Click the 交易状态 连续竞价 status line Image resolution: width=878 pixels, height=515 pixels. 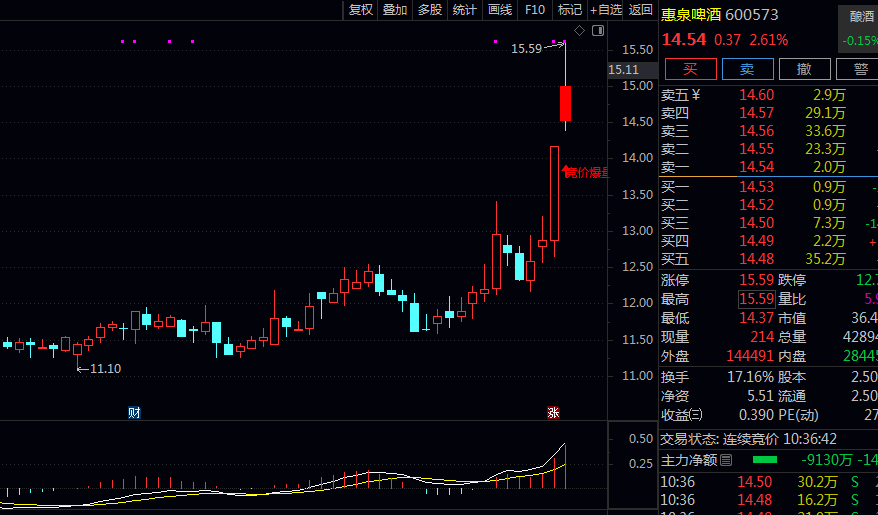[749, 439]
